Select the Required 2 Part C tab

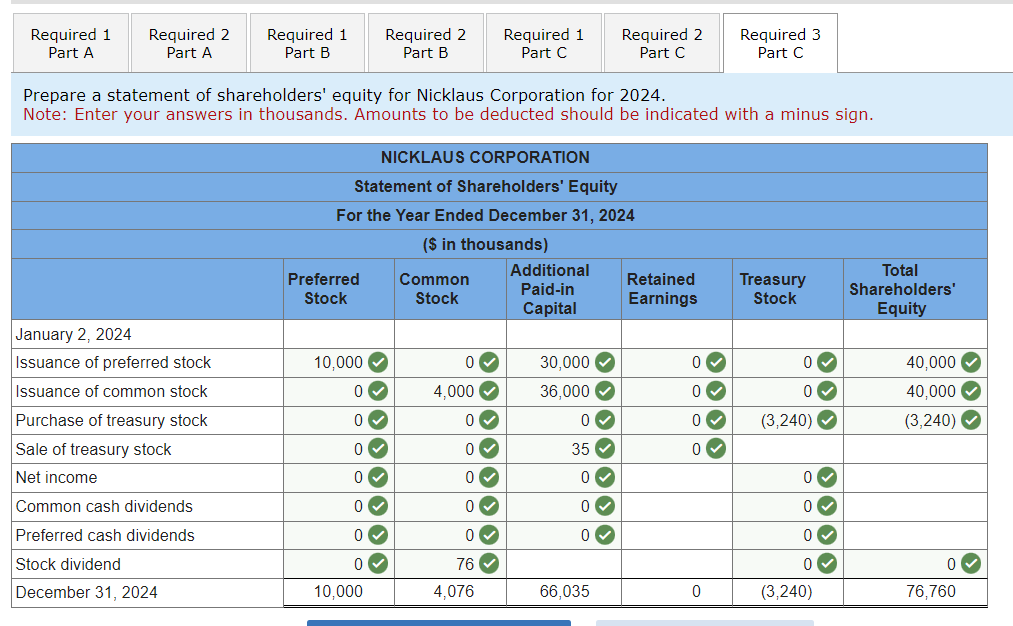[x=662, y=43]
